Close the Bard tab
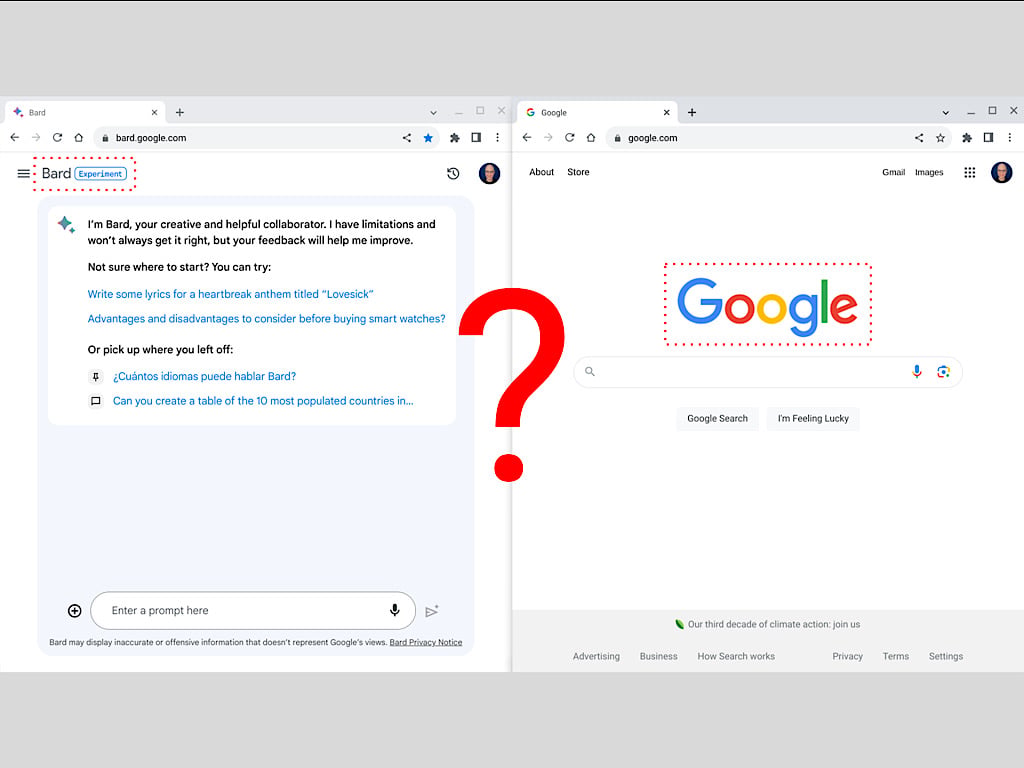 [154, 112]
